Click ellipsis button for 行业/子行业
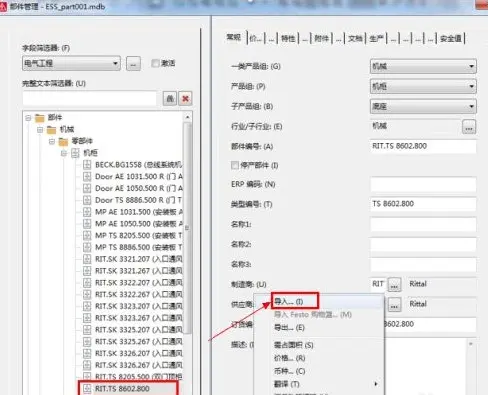This screenshot has height=395, width=488. click(x=469, y=127)
